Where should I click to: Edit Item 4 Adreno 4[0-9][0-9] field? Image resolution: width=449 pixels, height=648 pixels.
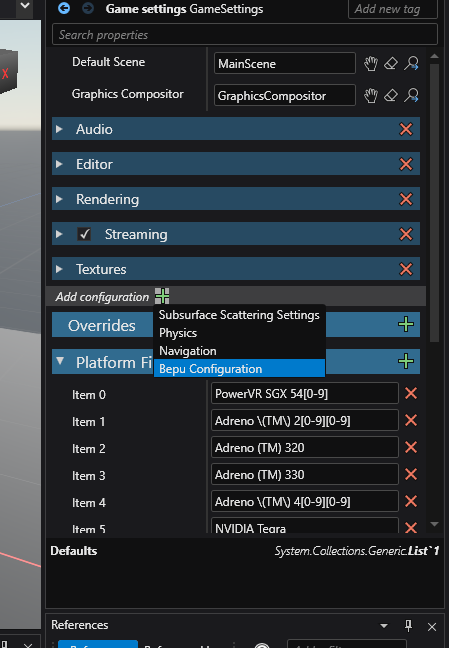coord(305,501)
